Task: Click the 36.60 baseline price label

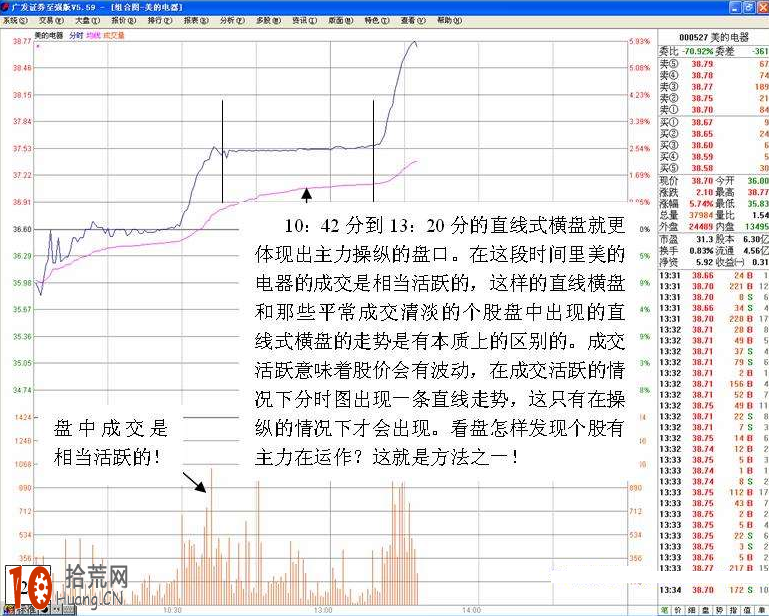Action: pyautogui.click(x=22, y=229)
